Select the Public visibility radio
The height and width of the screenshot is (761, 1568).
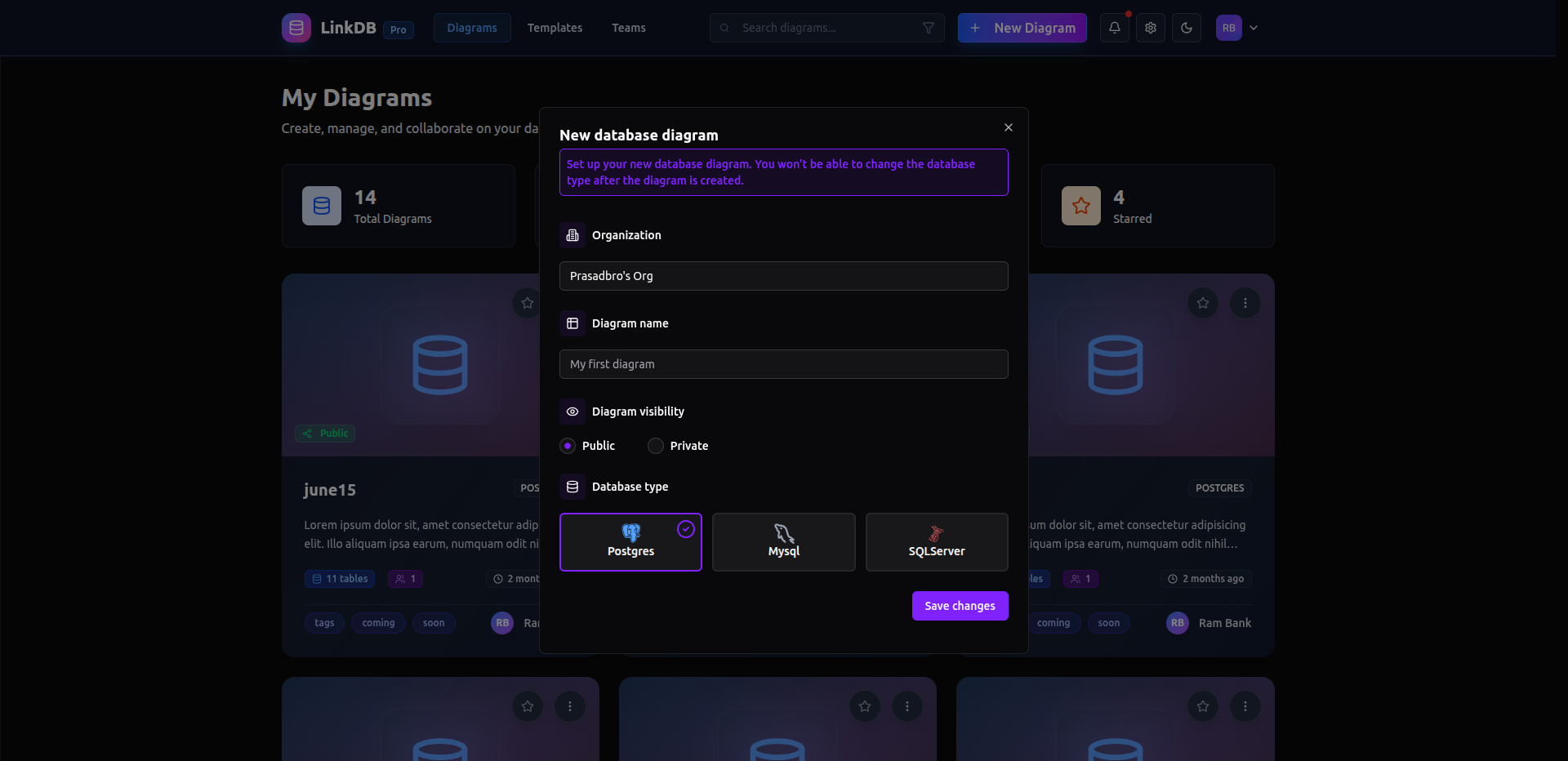coord(568,446)
